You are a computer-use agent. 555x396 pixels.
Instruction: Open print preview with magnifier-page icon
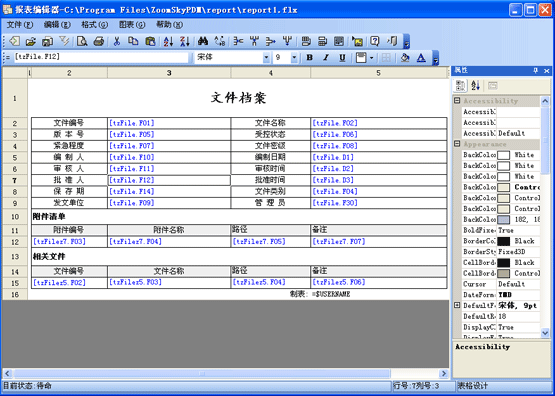(x=82, y=41)
